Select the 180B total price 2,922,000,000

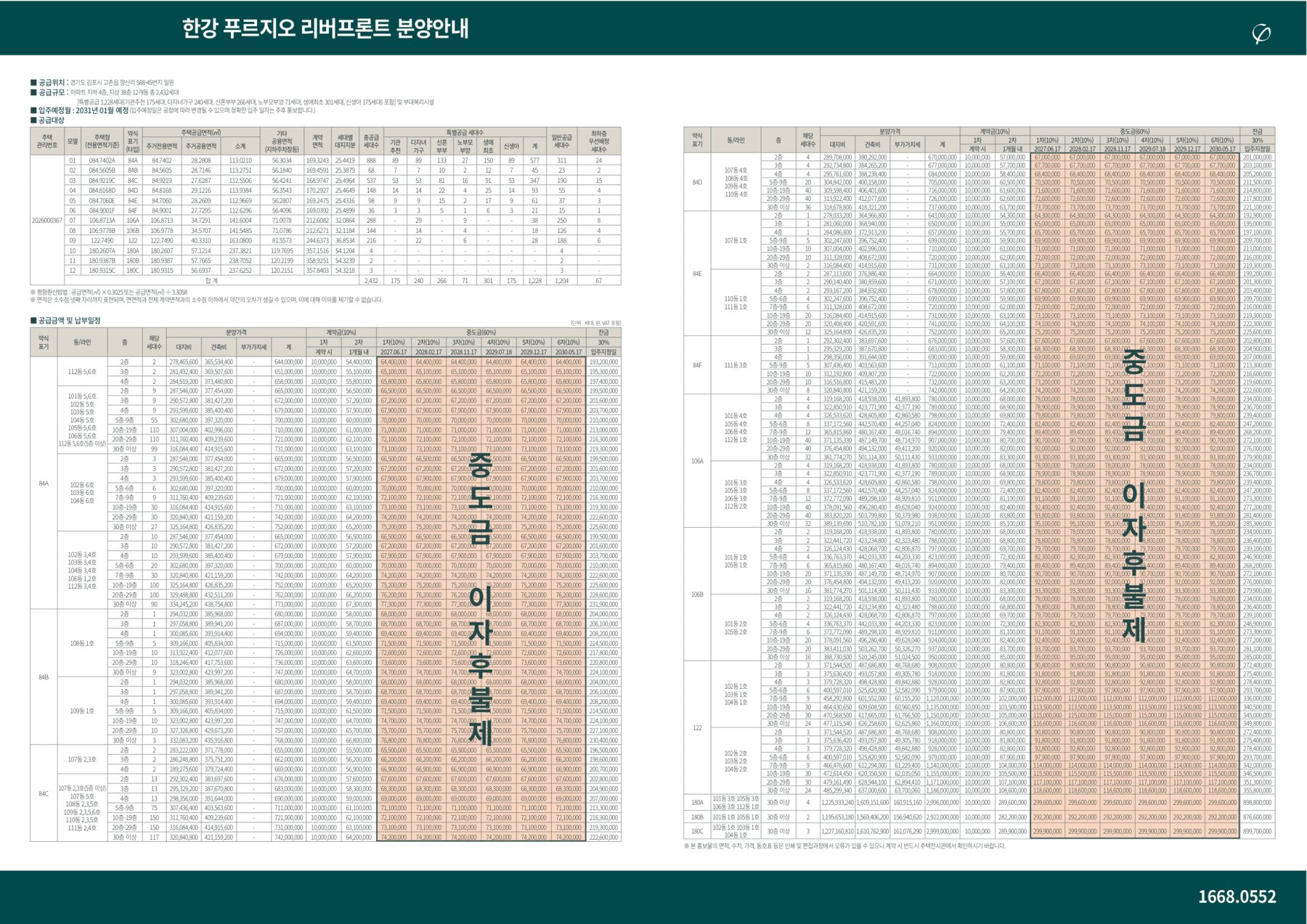pyautogui.click(x=942, y=817)
